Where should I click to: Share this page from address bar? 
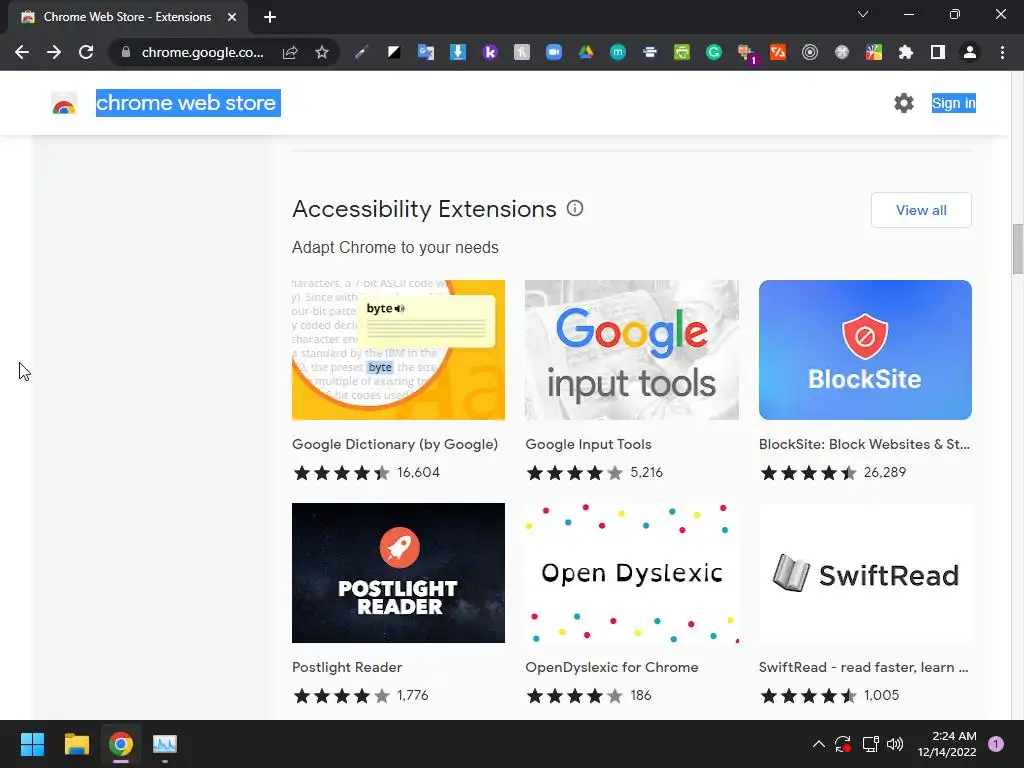pos(290,52)
